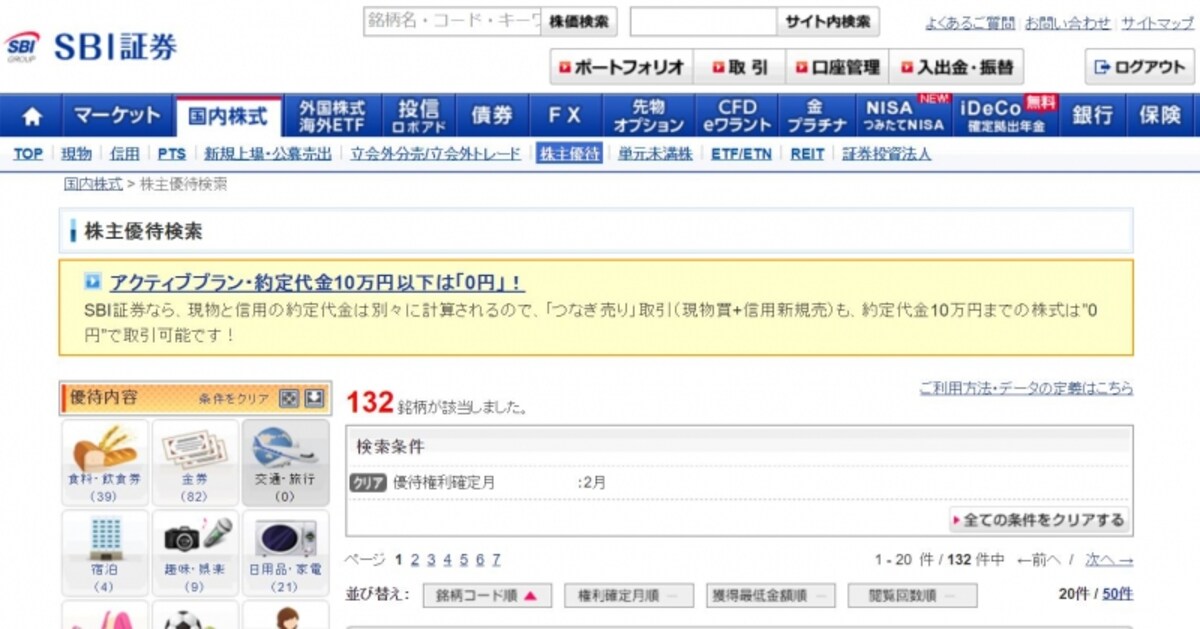1200x629 pixels.
Task: Open the 保険 tab
Action: [1160, 116]
